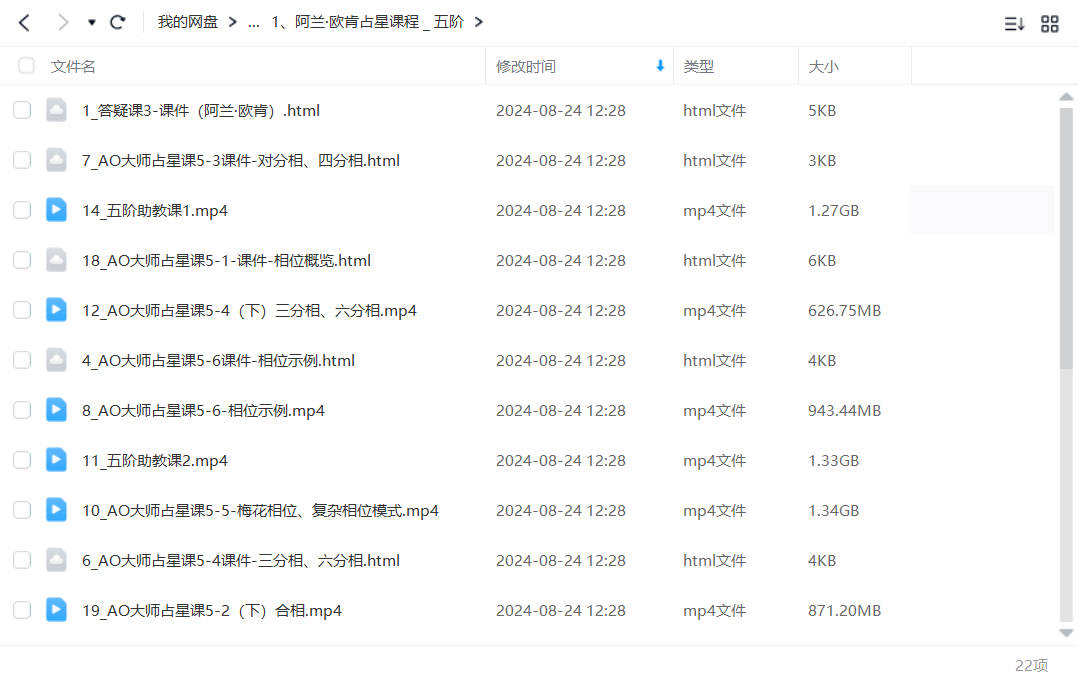The width and height of the screenshot is (1079, 679).
Task: Click video icon of 10_AO大师占星课5-5
Action: tap(56, 510)
